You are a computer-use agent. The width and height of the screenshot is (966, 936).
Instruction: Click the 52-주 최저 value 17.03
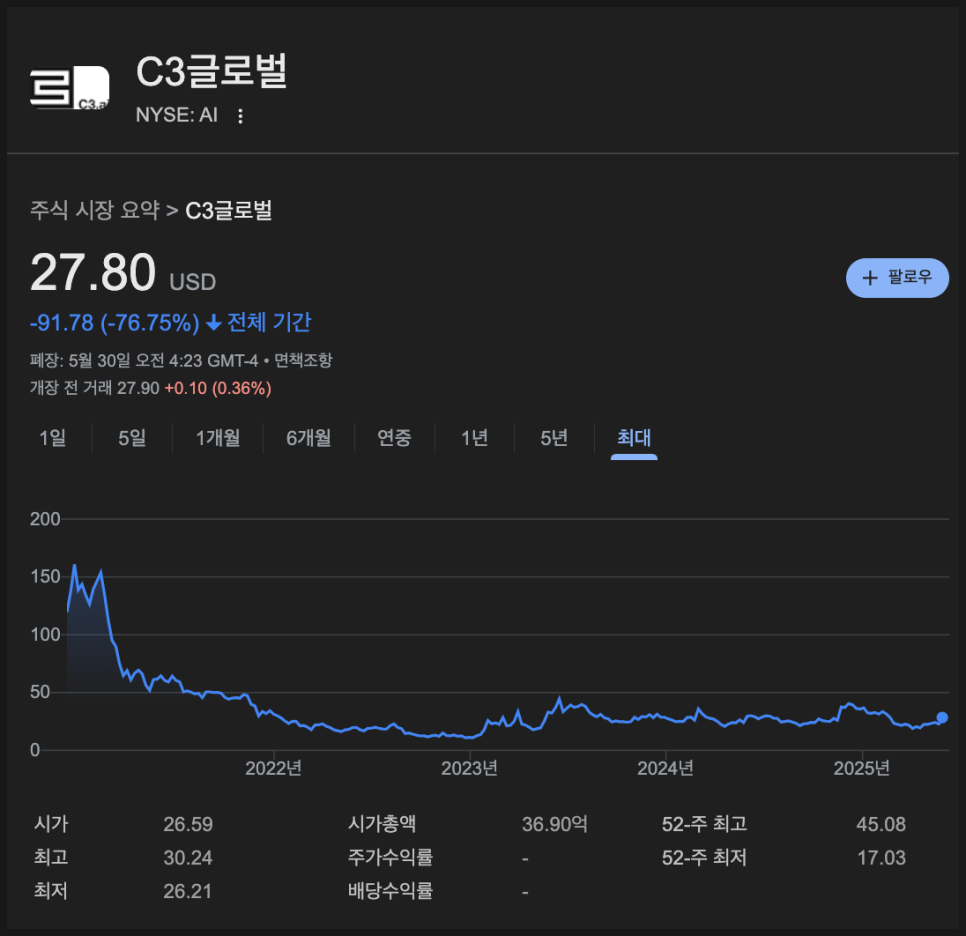point(881,858)
